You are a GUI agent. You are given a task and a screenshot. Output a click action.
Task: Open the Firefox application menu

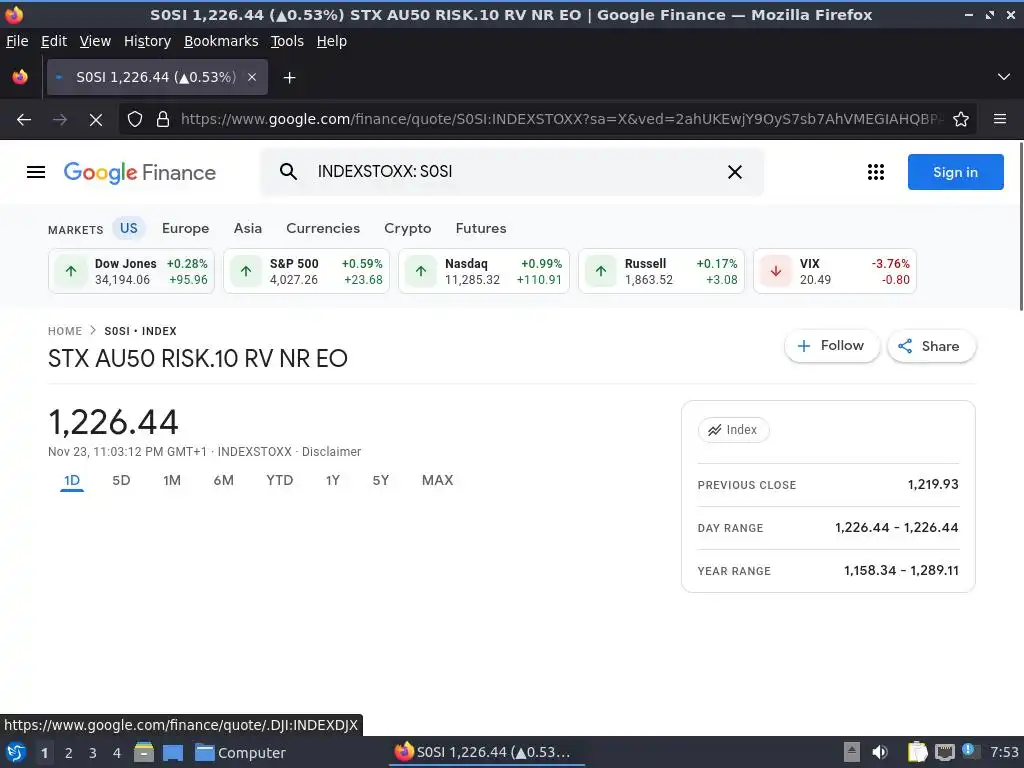point(1000,119)
